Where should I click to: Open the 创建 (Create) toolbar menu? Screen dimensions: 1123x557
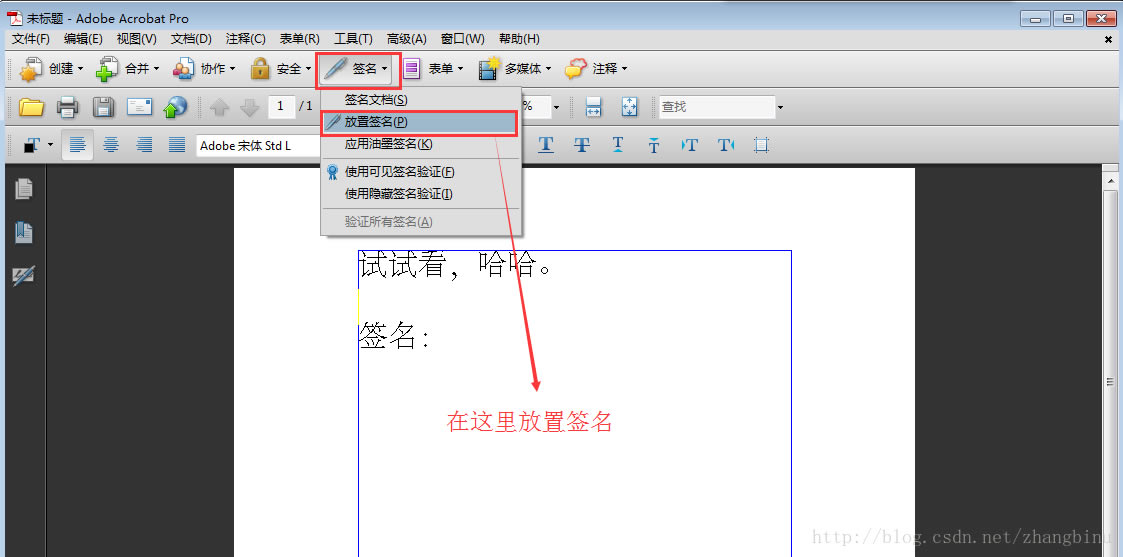point(51,69)
